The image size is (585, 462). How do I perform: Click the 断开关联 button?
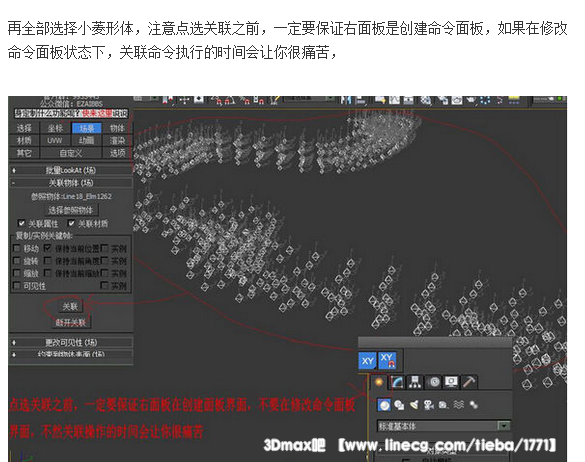71,322
